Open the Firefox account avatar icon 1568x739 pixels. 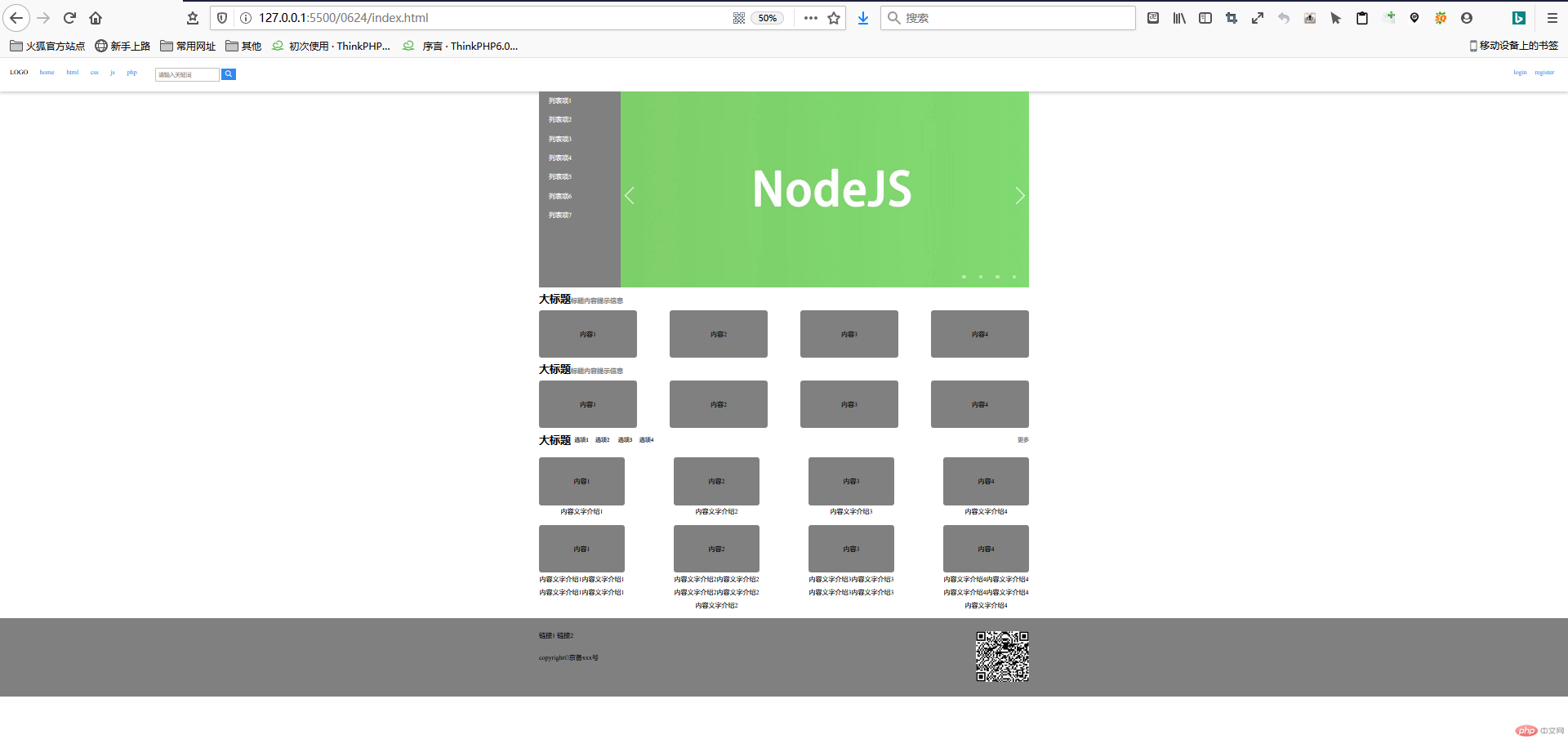coord(1467,18)
